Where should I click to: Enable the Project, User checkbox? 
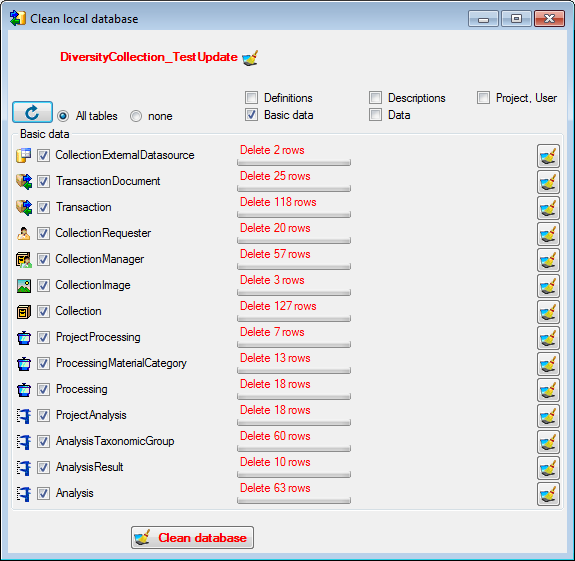coord(483,98)
